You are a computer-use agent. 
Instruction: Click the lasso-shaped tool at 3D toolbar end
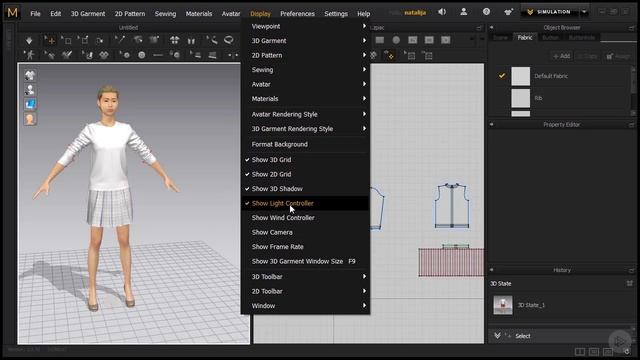(229, 40)
